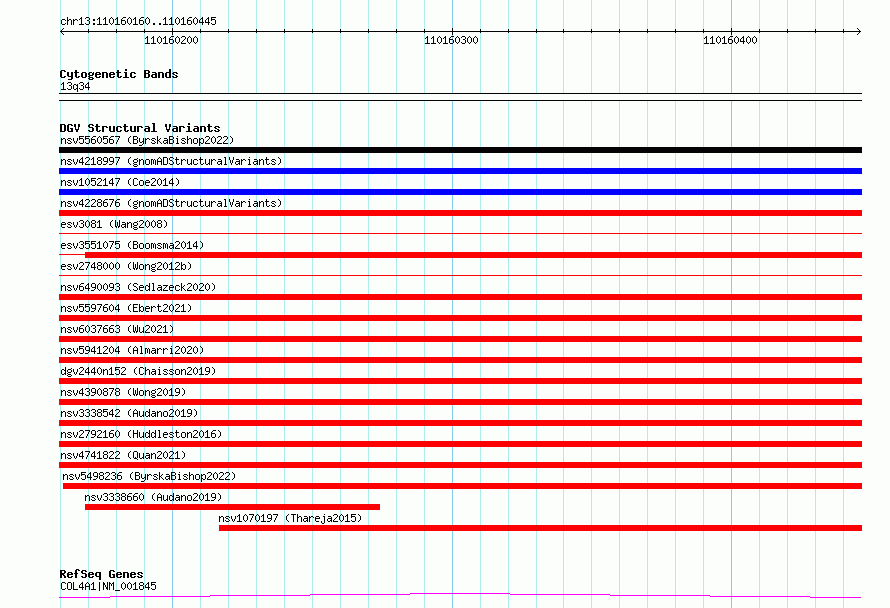Click the 110160400 ruler position label
Viewport: 890px width, 608px height.
pos(731,40)
